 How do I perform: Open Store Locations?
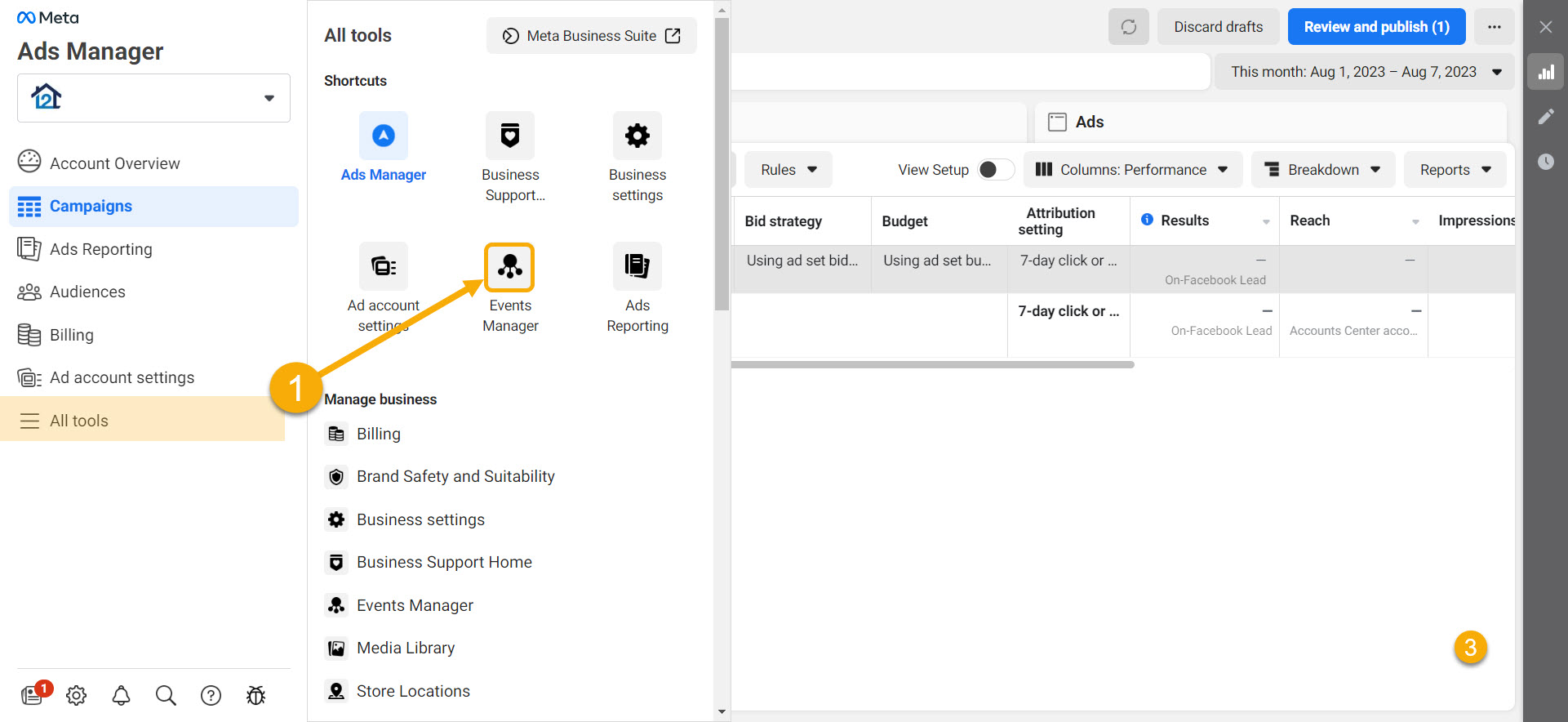click(398, 691)
